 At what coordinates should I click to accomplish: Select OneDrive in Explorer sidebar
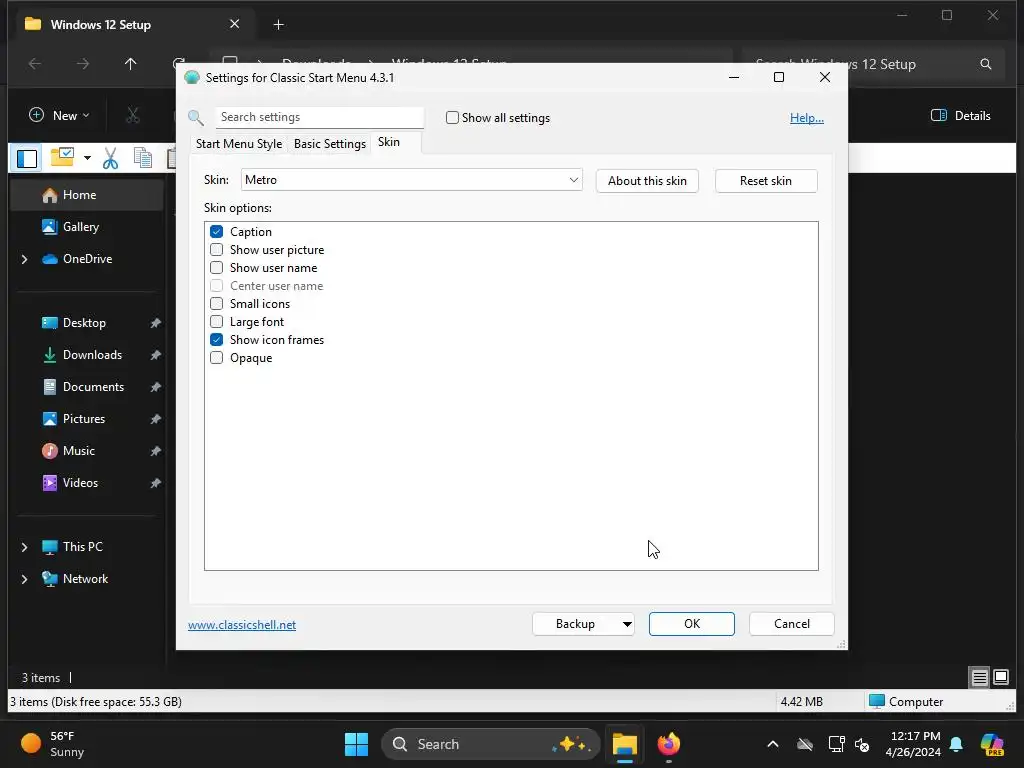pyautogui.click(x=86, y=259)
